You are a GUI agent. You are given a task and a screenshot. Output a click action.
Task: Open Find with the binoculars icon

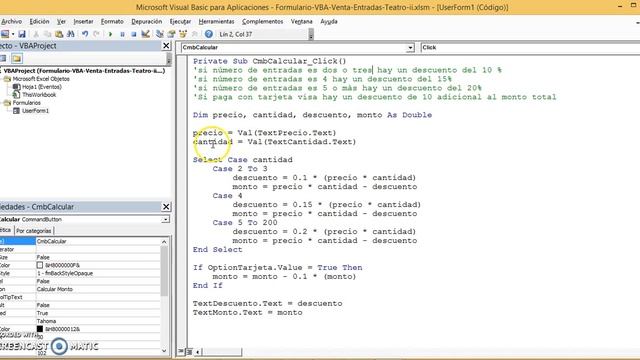click(71, 34)
